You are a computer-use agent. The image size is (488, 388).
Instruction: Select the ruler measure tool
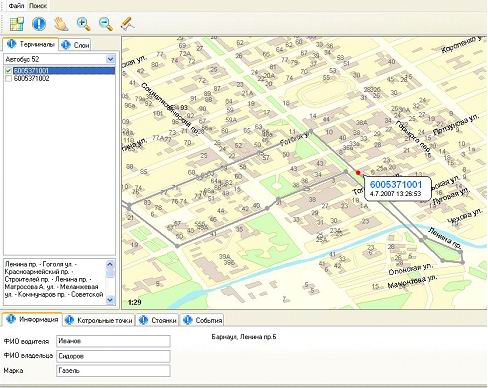(128, 24)
